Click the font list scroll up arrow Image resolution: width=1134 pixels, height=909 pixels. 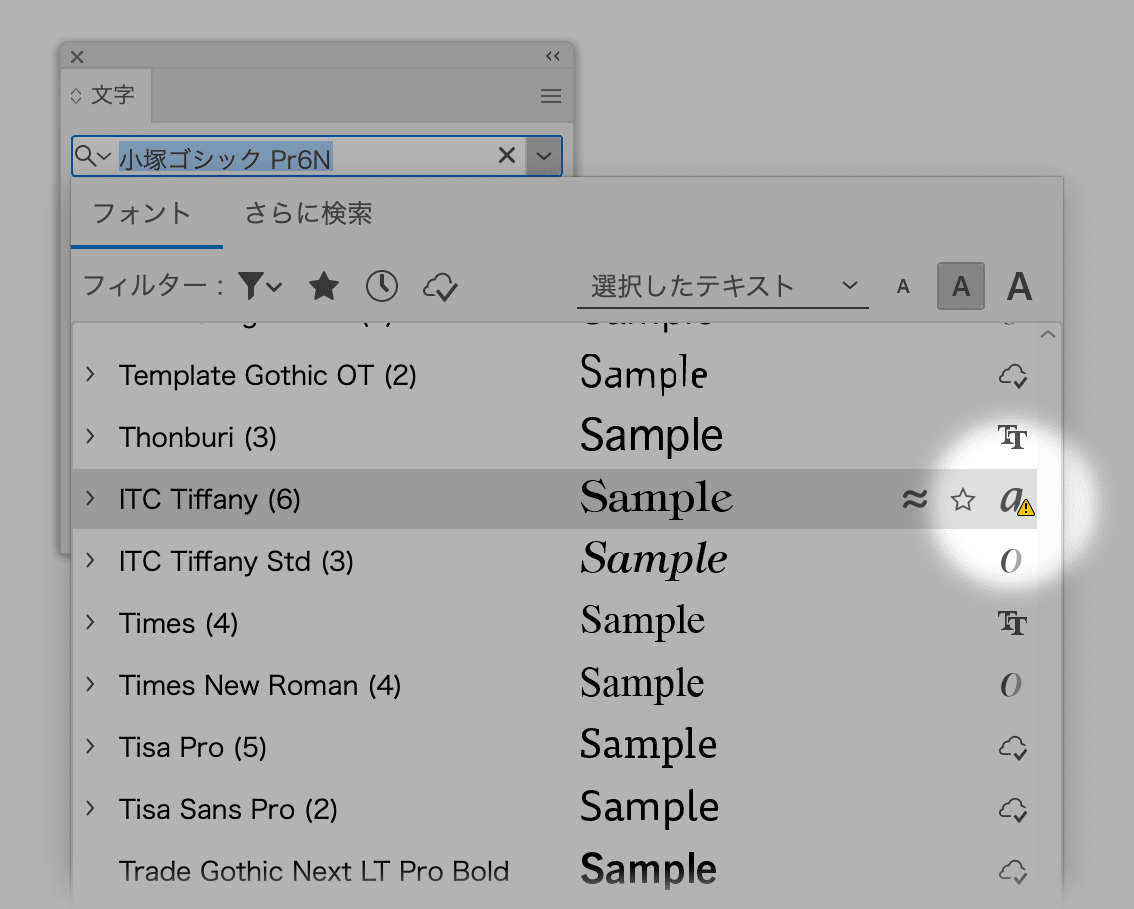pyautogui.click(x=1048, y=334)
